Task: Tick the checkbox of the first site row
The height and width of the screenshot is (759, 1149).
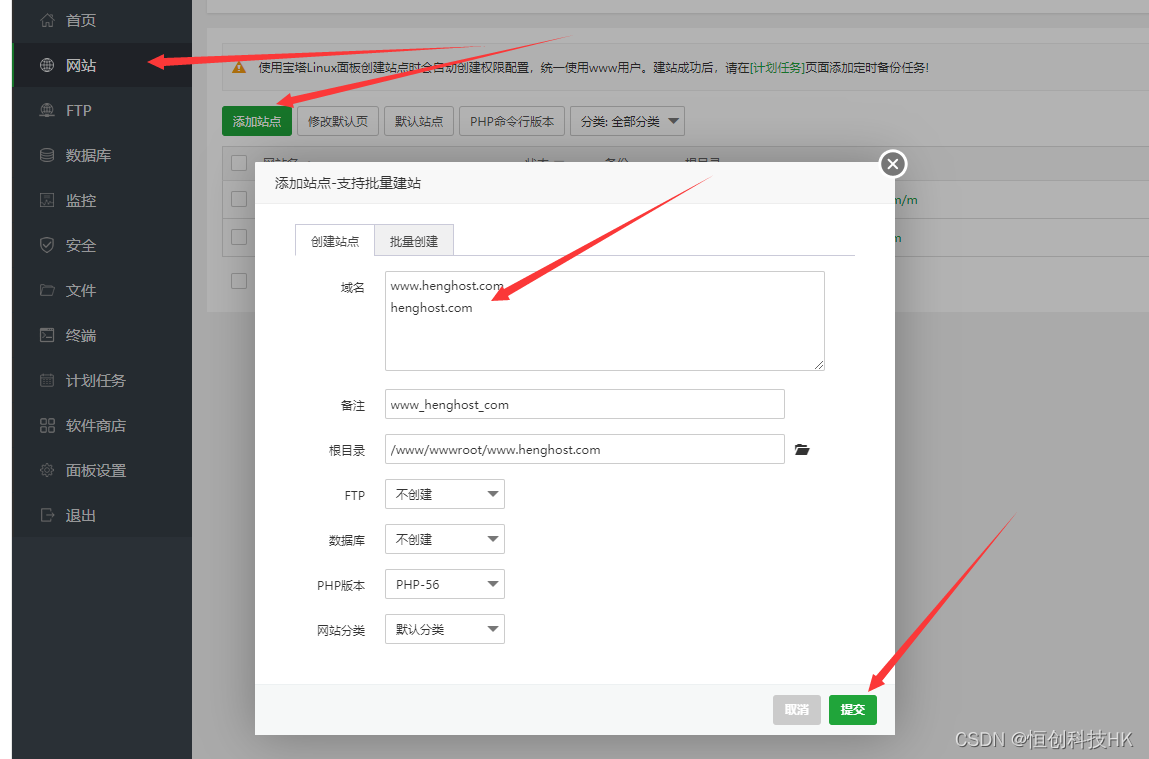Action: 238,198
